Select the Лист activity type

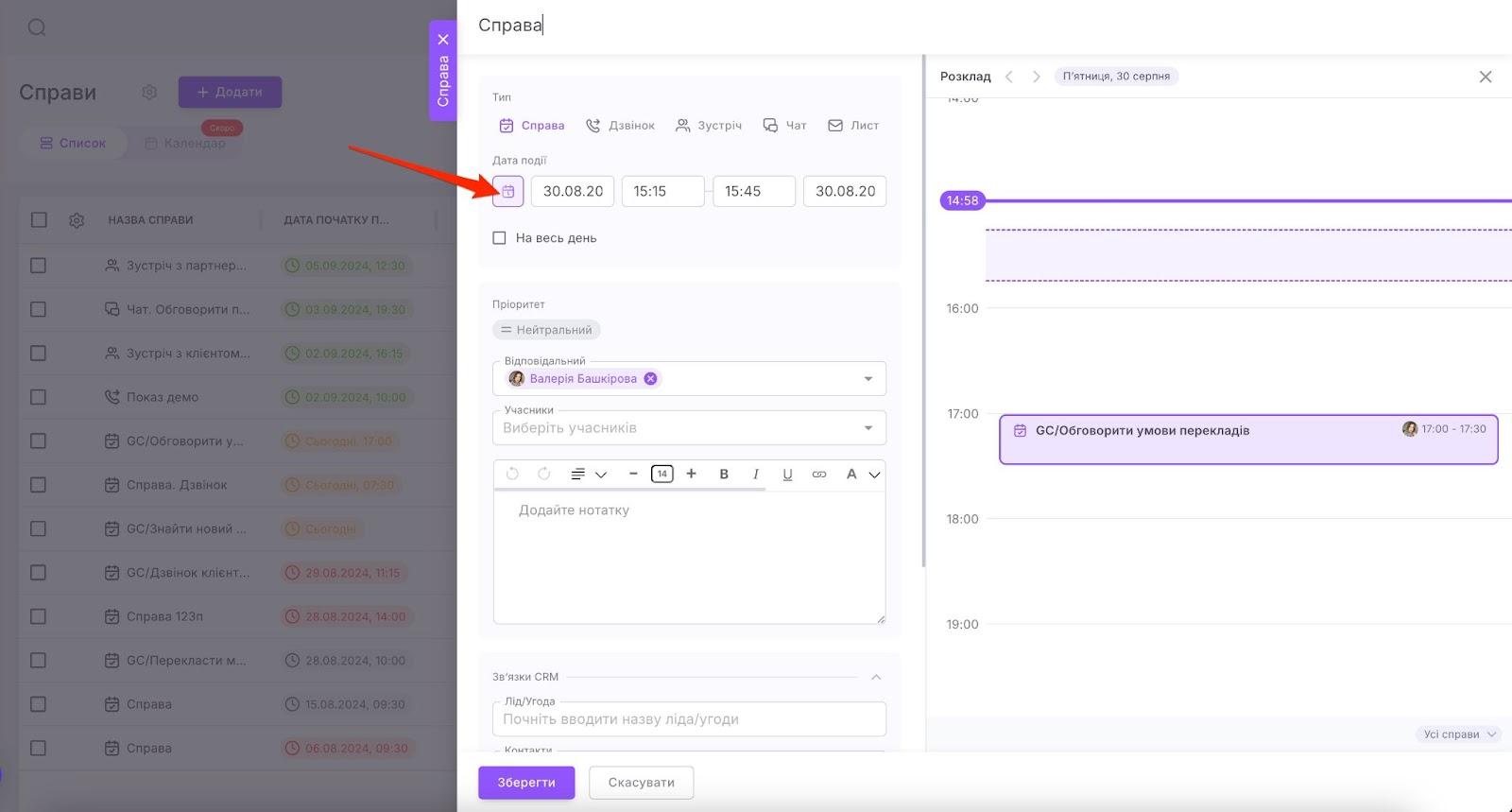[853, 125]
